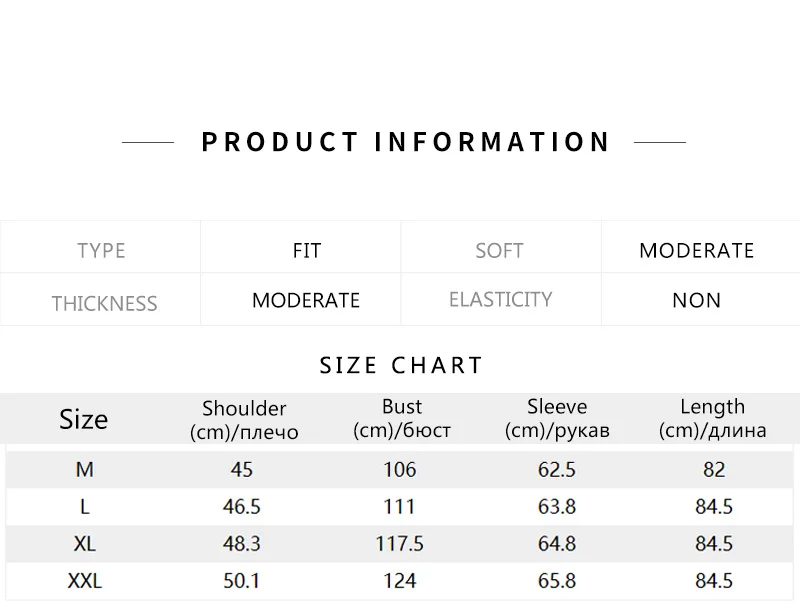Select the SOFT label cell

(x=499, y=250)
